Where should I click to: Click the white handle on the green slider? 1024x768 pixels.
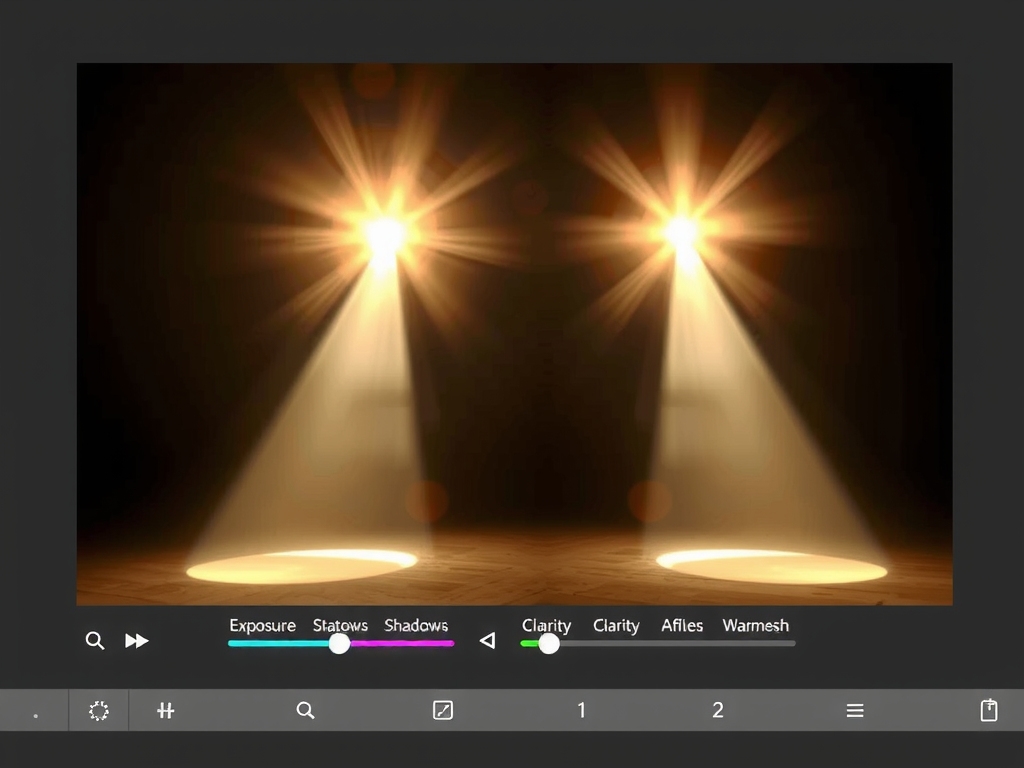pos(549,644)
